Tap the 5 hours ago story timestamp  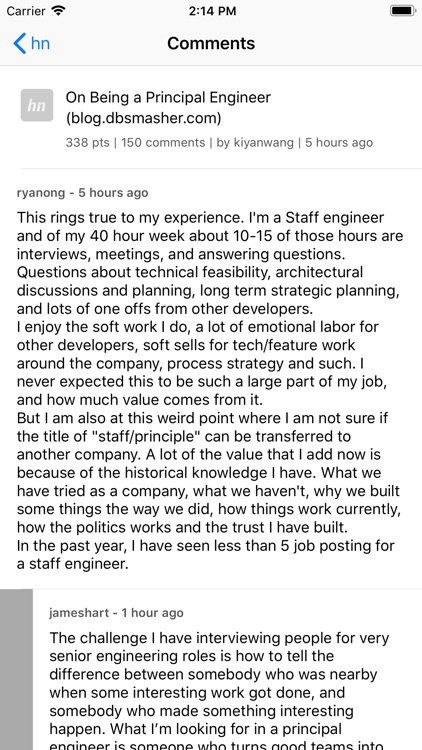coord(339,143)
